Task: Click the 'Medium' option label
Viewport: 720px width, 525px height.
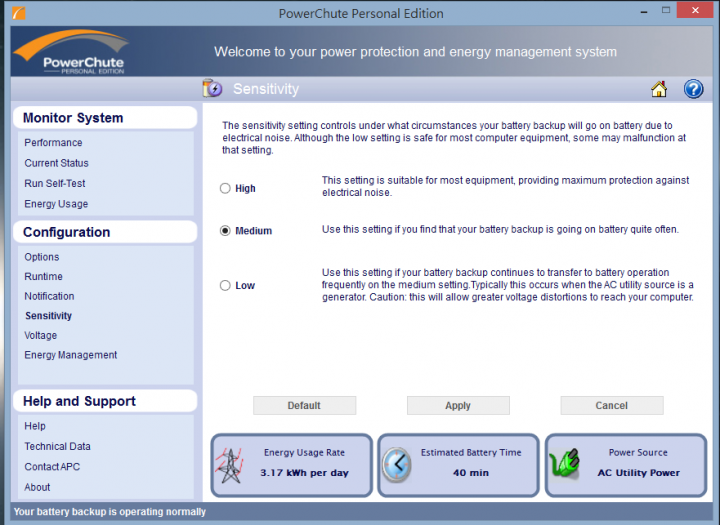Action: (253, 231)
